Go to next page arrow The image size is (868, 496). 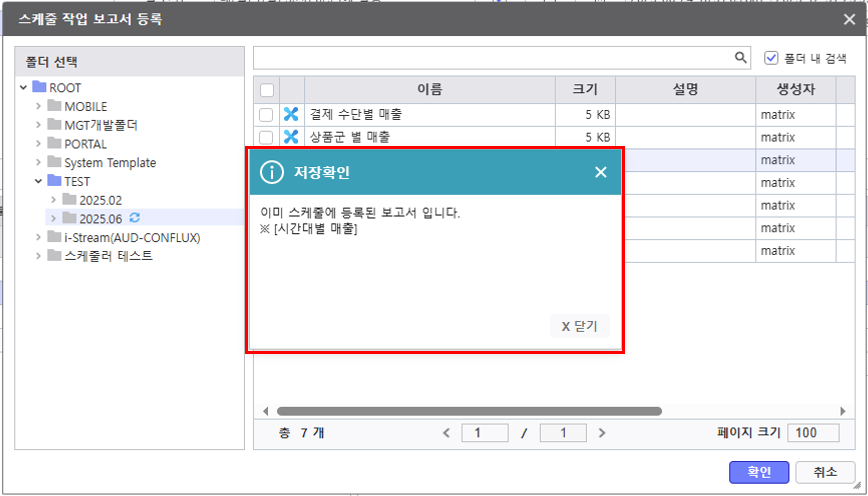[602, 433]
